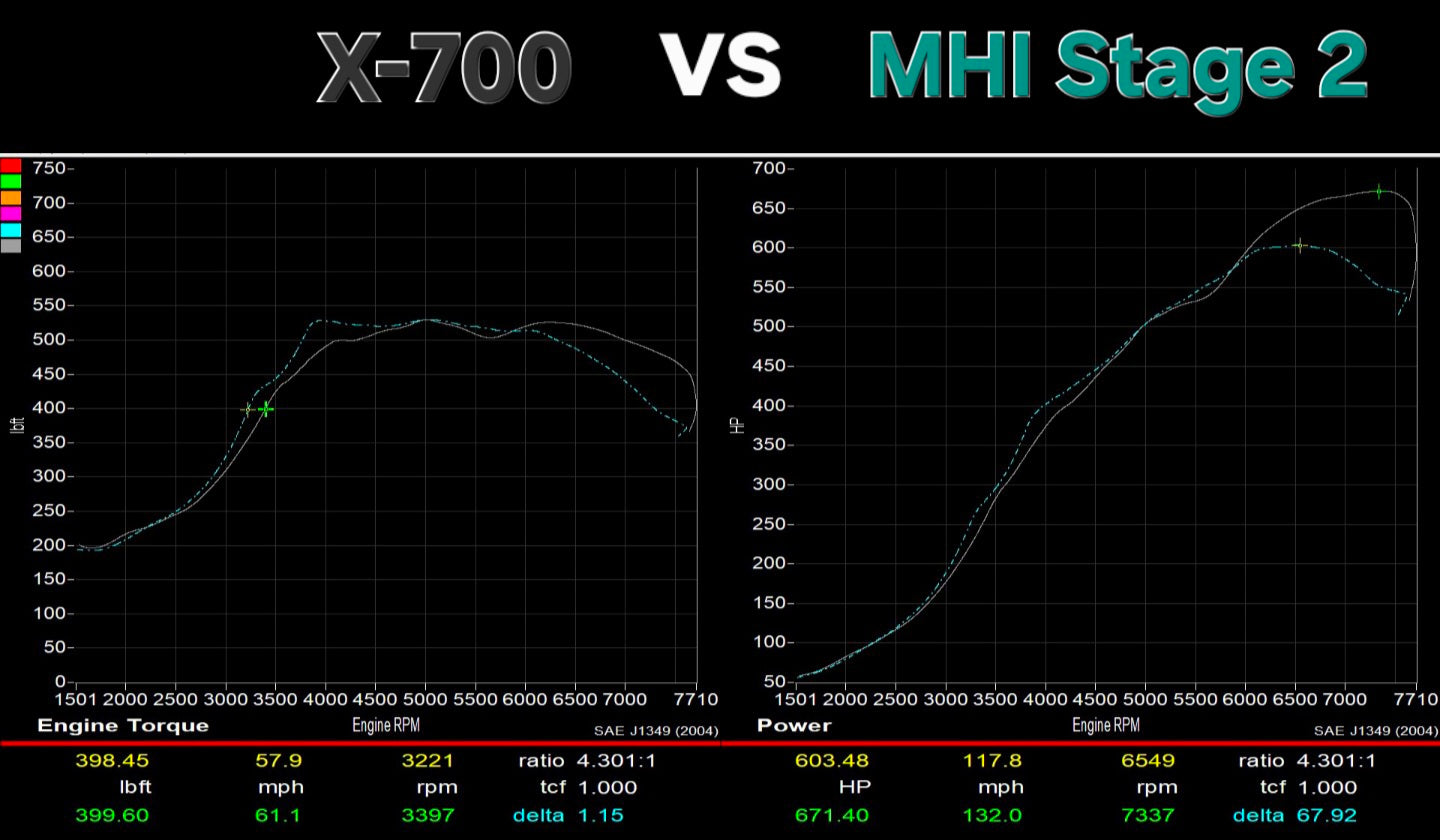Click the green speed value 132.0
The width and height of the screenshot is (1440, 840).
click(993, 815)
